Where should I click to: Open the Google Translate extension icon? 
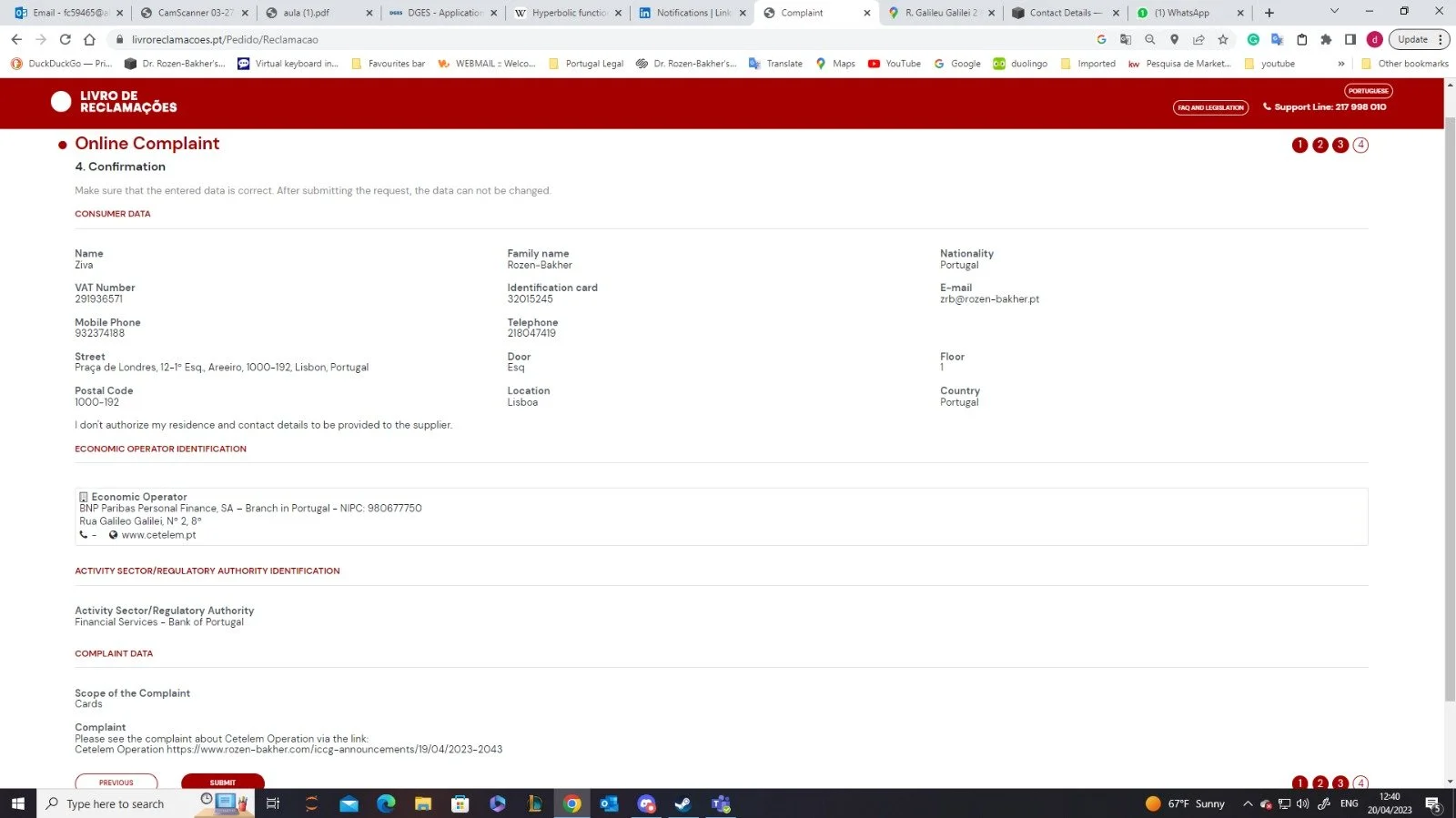point(1277,39)
